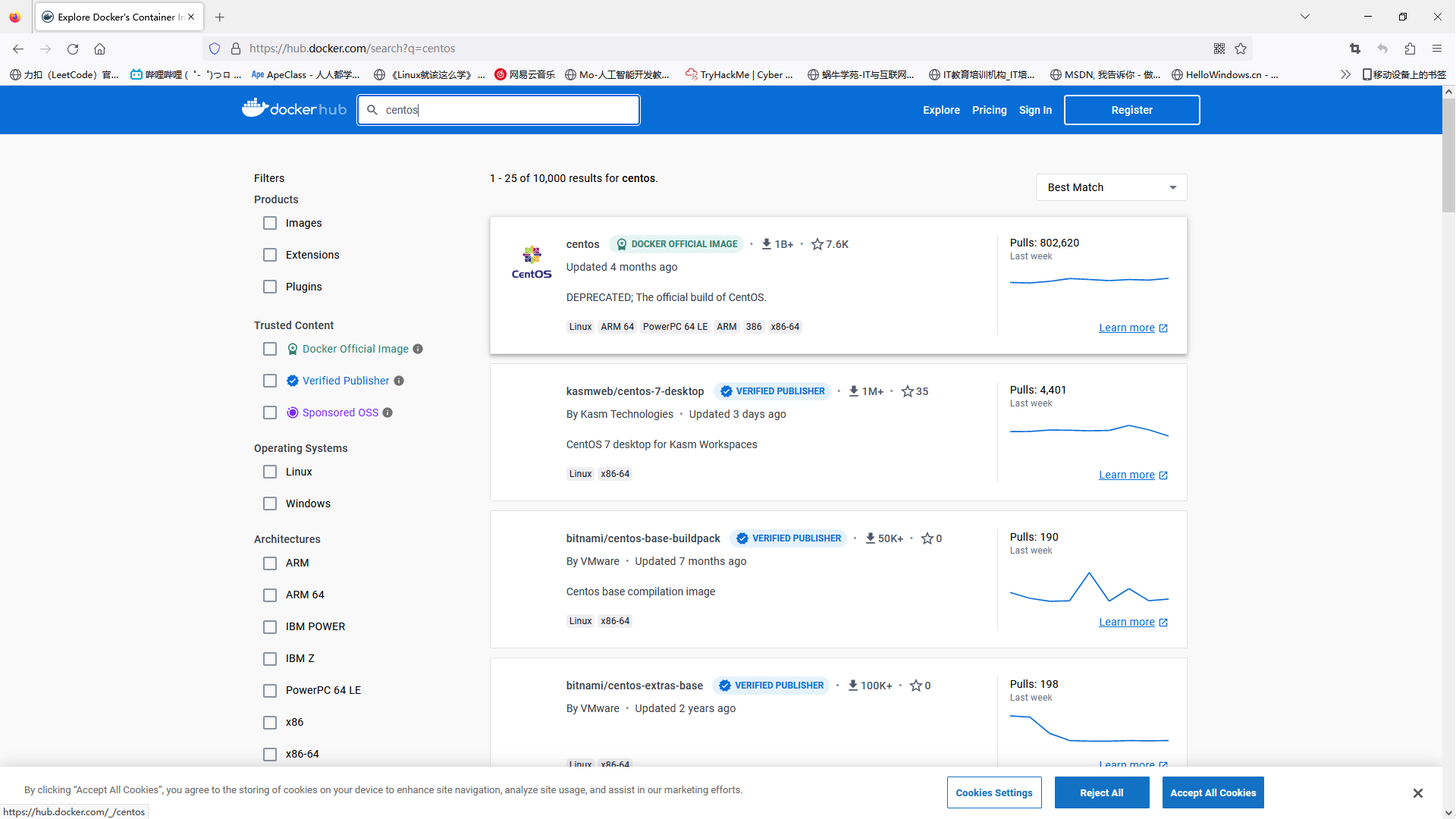
Task: Open the centos result title
Action: [582, 244]
